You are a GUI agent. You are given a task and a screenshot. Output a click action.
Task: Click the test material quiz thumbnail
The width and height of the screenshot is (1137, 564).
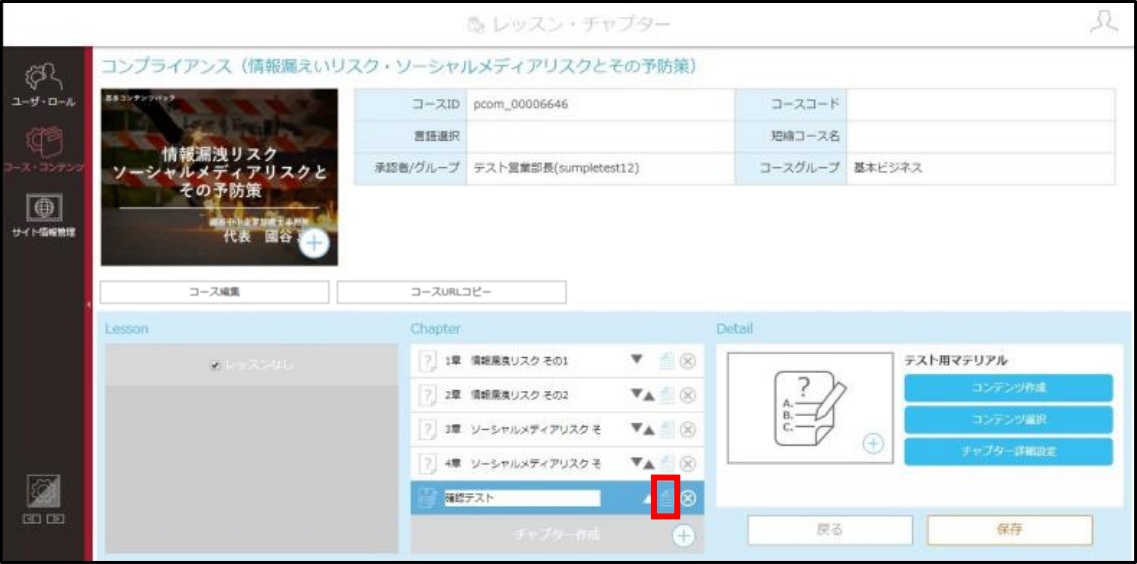point(810,408)
